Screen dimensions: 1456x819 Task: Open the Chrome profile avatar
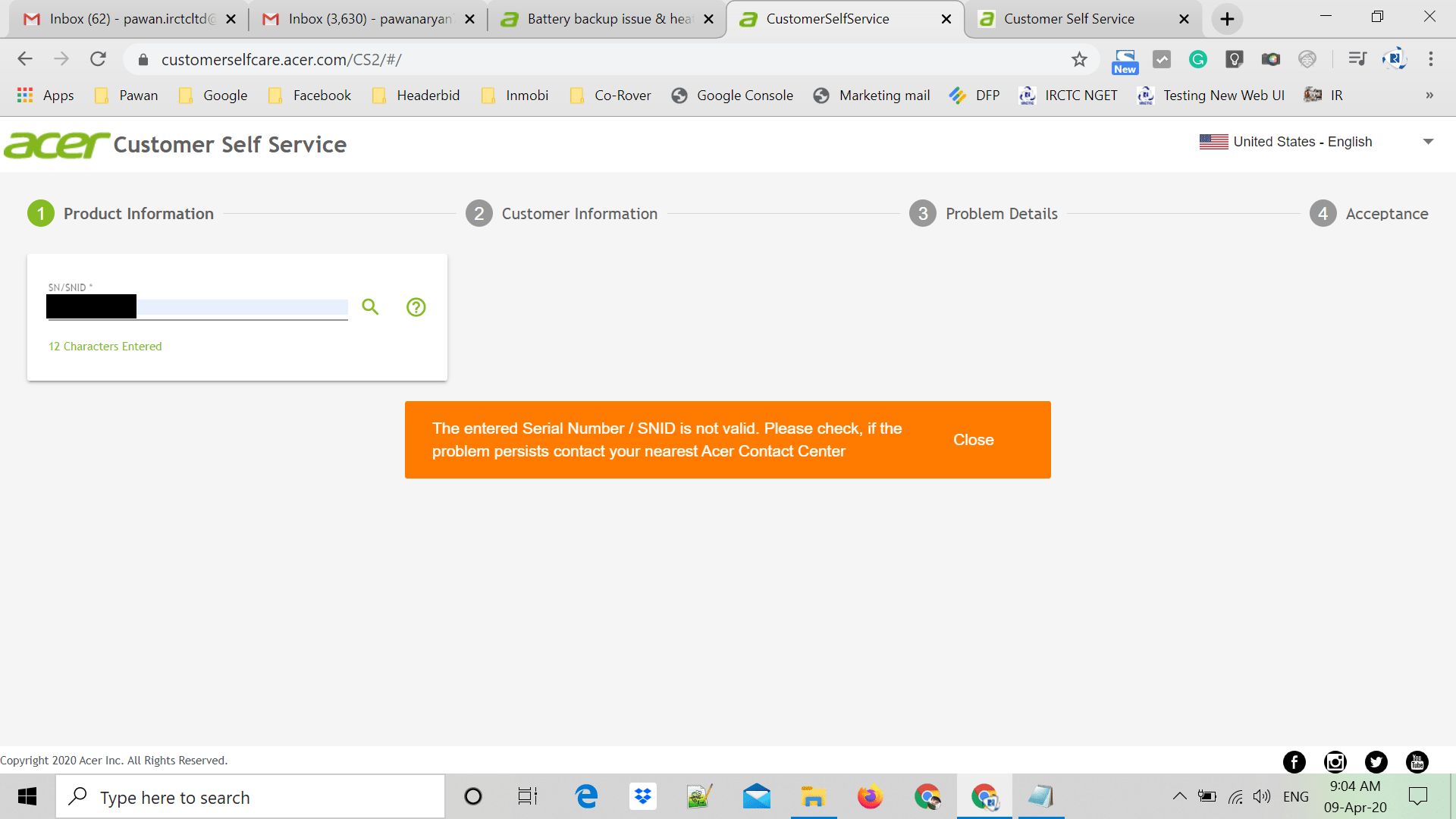click(1395, 59)
